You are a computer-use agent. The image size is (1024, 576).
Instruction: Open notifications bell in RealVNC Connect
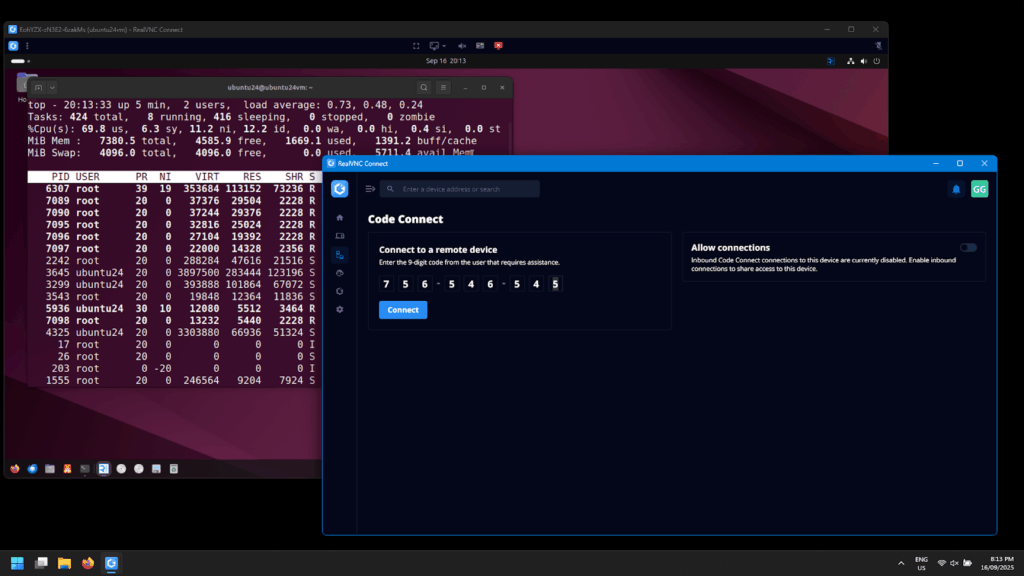click(956, 189)
